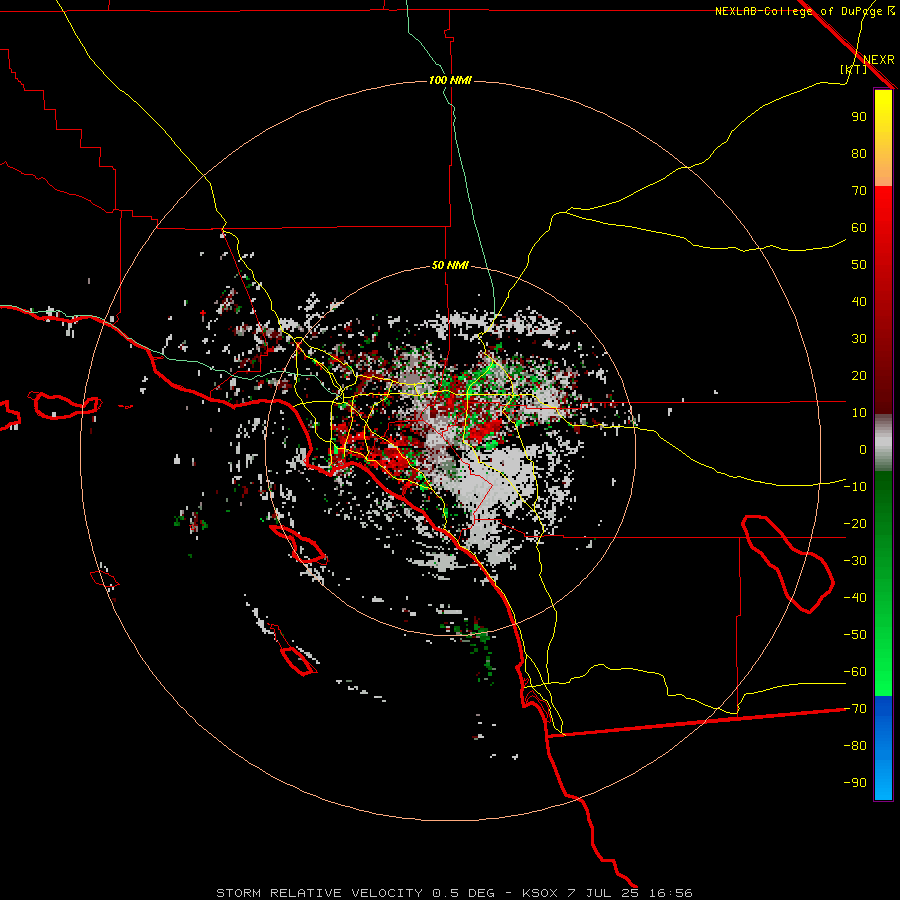
Task: Click the -80 value on the velocity scale
Action: point(855,746)
